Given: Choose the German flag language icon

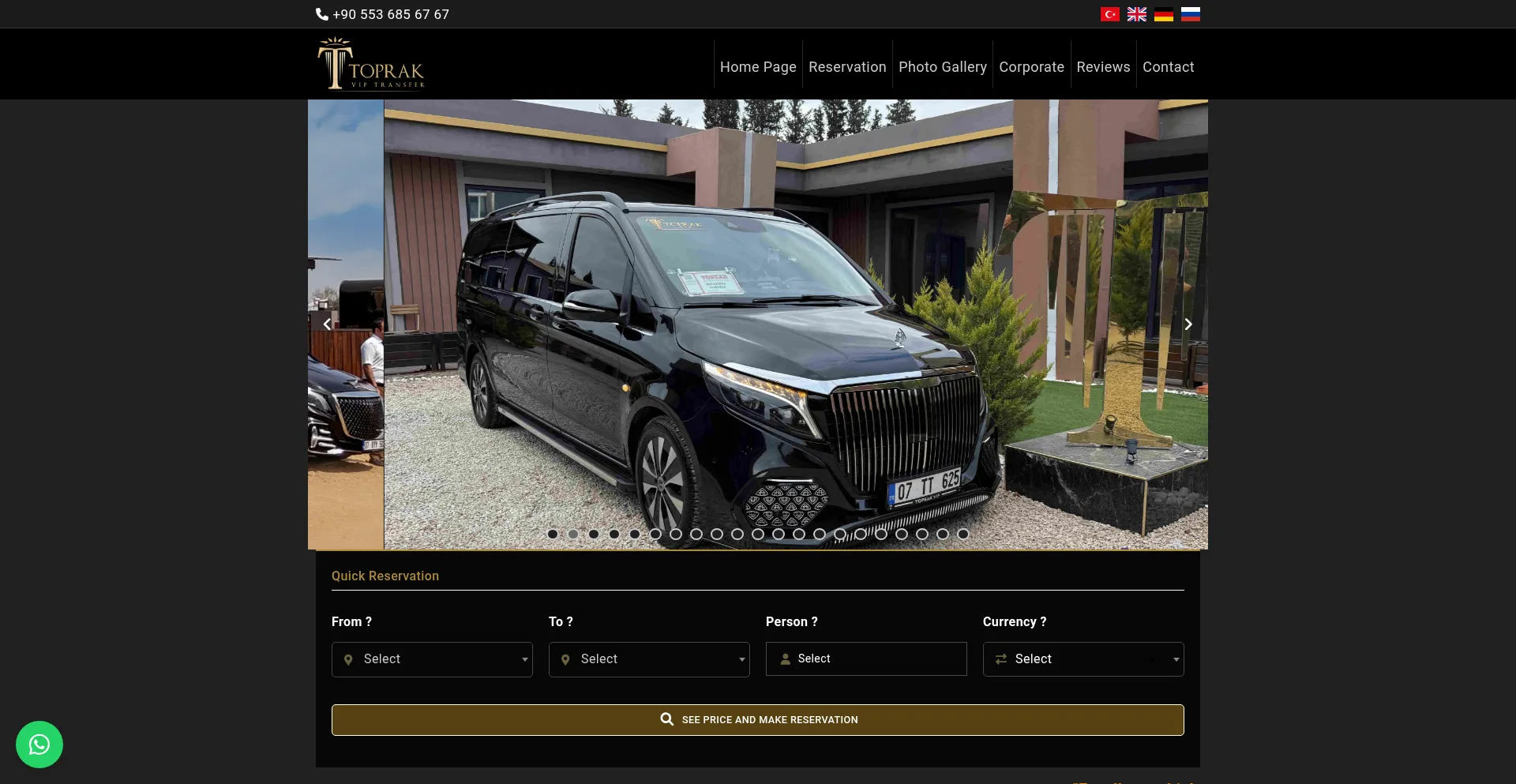Looking at the screenshot, I should click(x=1163, y=14).
